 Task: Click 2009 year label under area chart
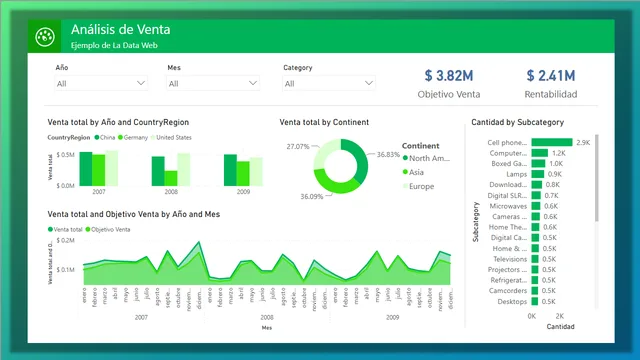click(393, 317)
